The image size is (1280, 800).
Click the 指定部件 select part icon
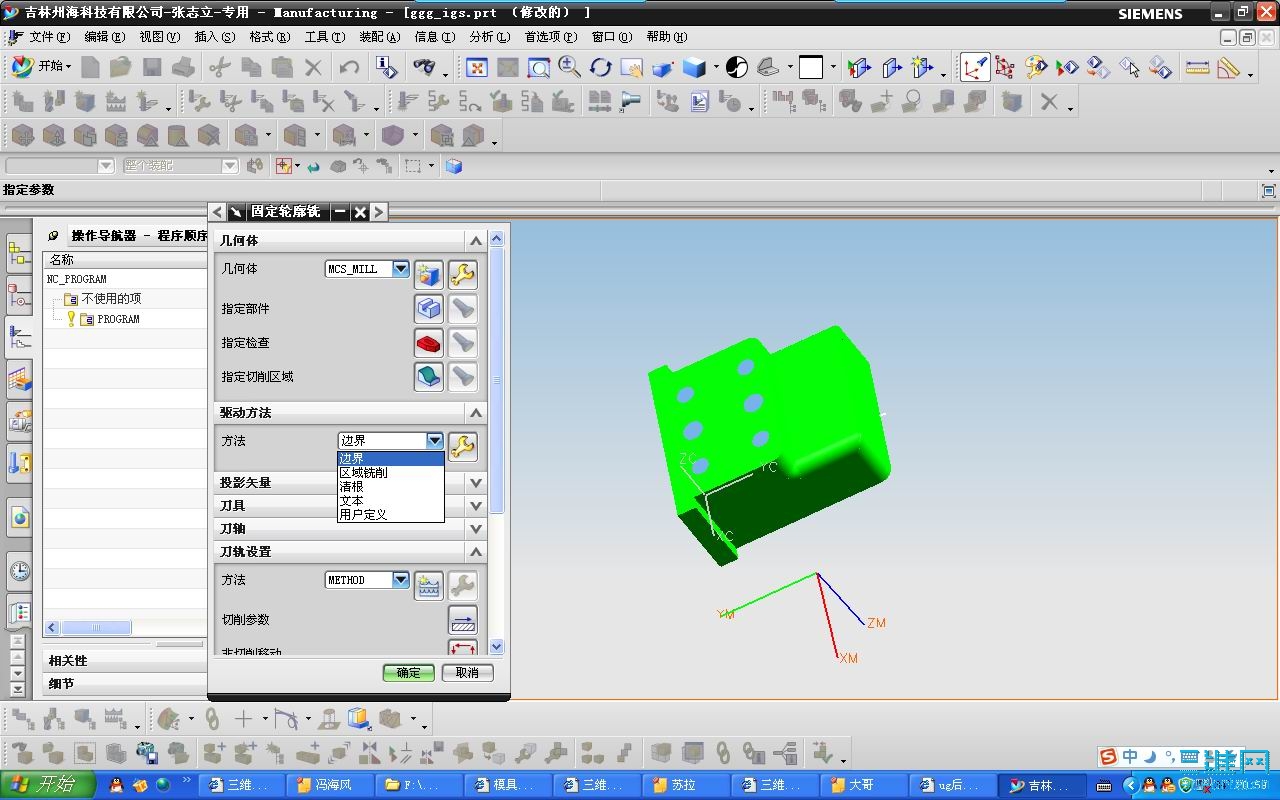pos(429,309)
